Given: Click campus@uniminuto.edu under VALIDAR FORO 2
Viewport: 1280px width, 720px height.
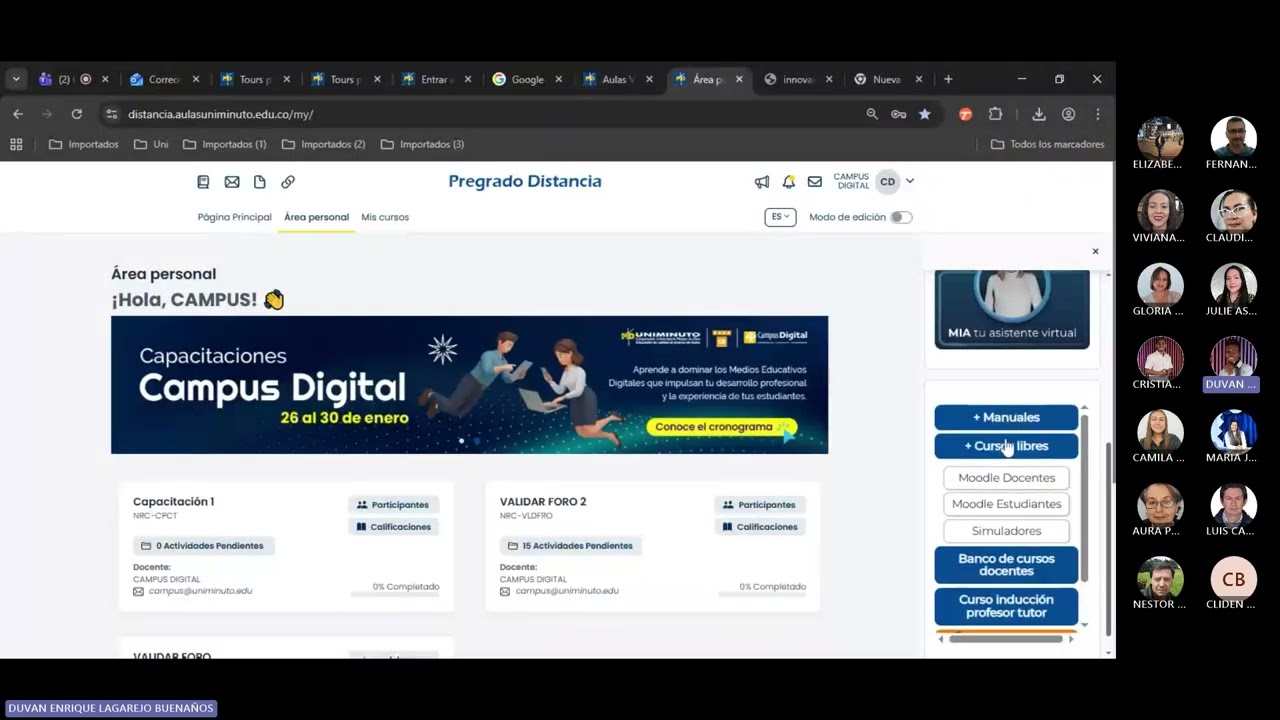Looking at the screenshot, I should (x=567, y=591).
